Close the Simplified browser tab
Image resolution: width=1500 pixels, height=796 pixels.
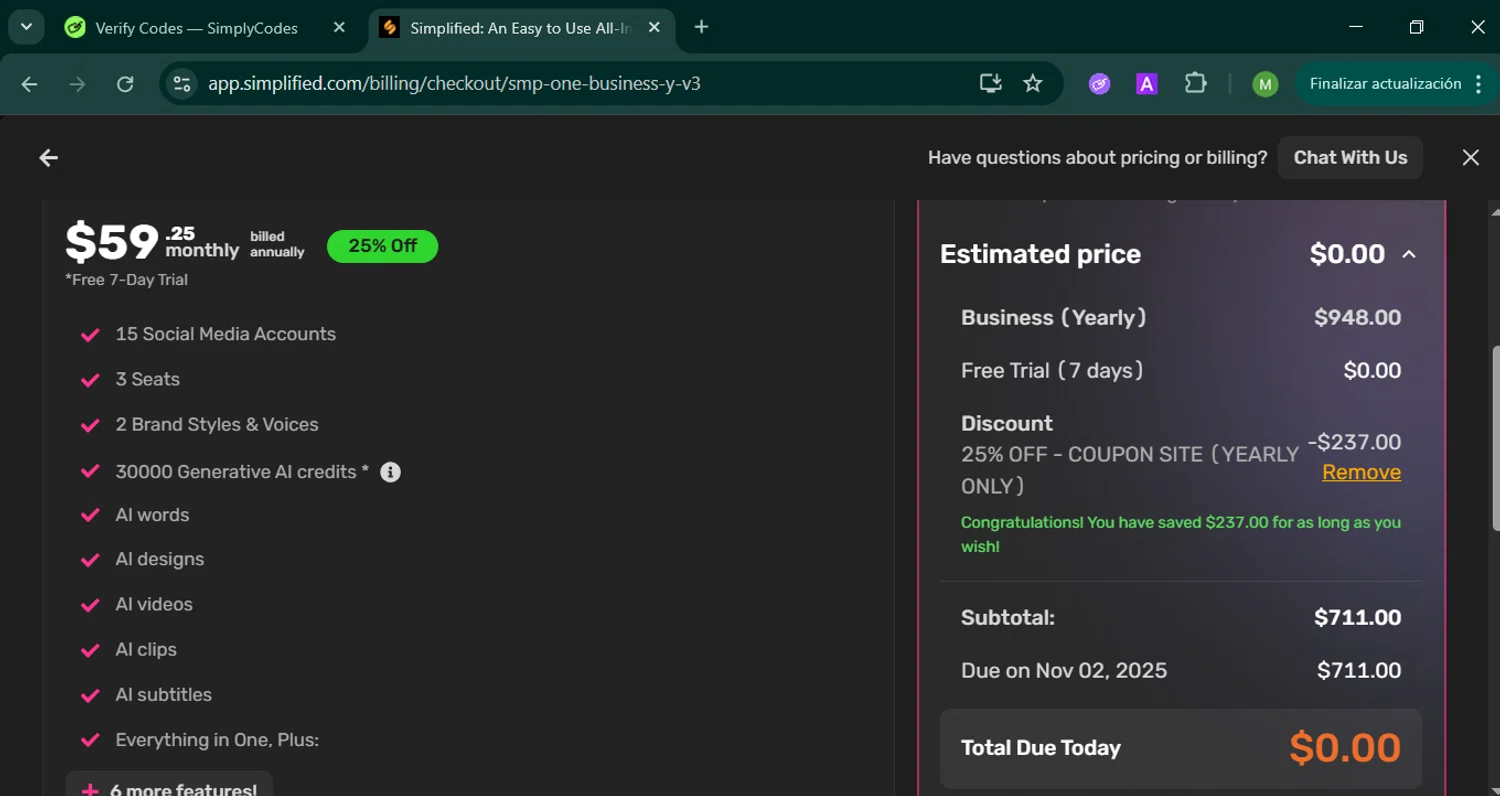[x=654, y=28]
